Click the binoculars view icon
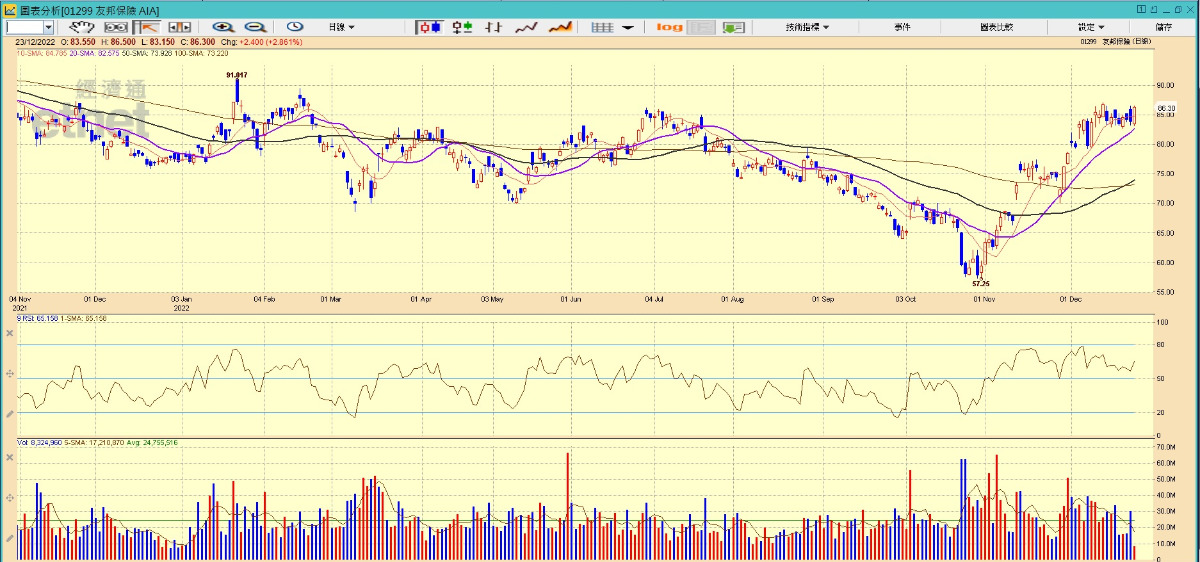 [x=115, y=27]
